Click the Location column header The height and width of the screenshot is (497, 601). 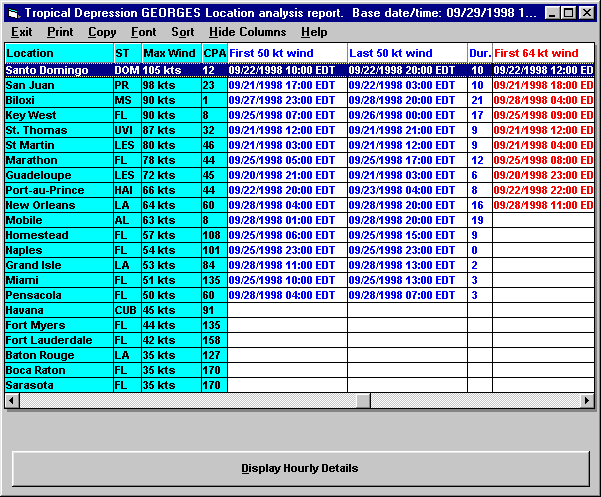pos(59,53)
